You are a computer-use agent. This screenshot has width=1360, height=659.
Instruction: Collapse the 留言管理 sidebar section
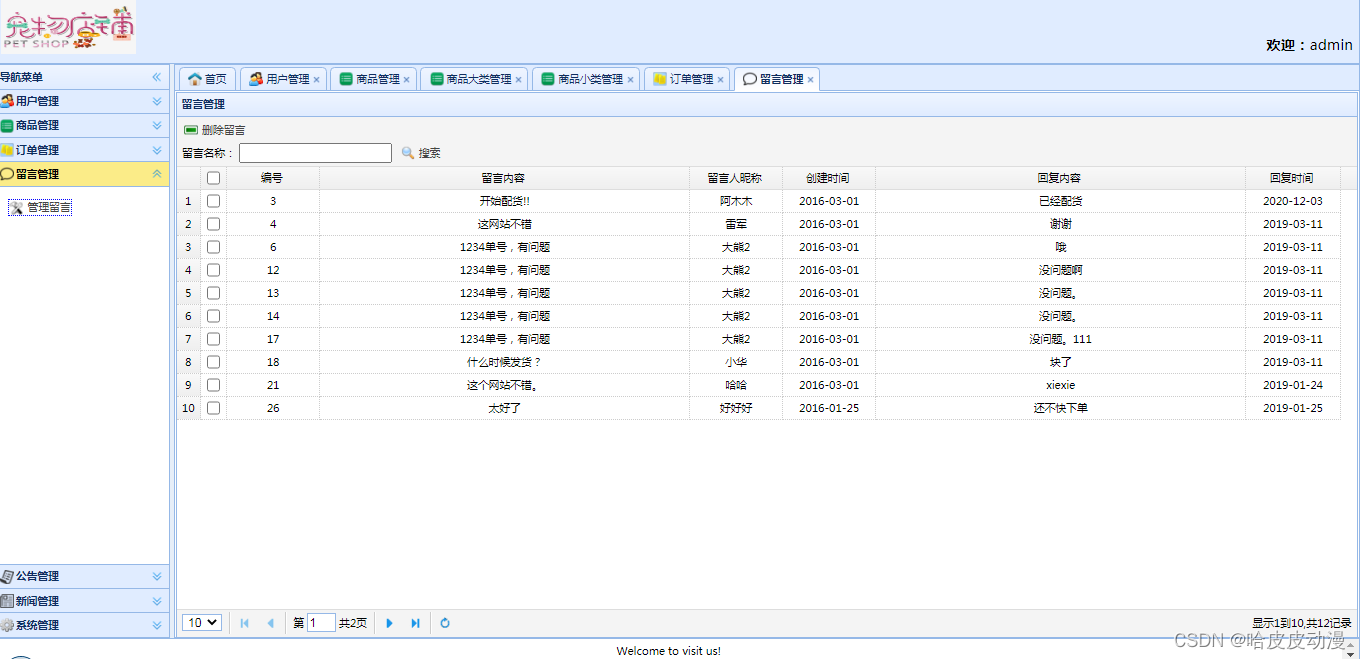pyautogui.click(x=157, y=174)
